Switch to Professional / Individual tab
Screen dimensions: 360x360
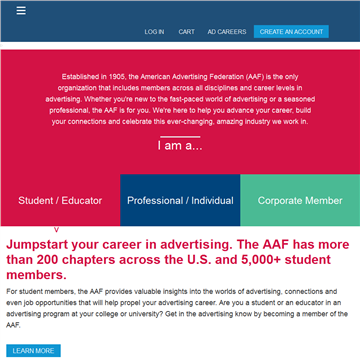click(x=180, y=200)
